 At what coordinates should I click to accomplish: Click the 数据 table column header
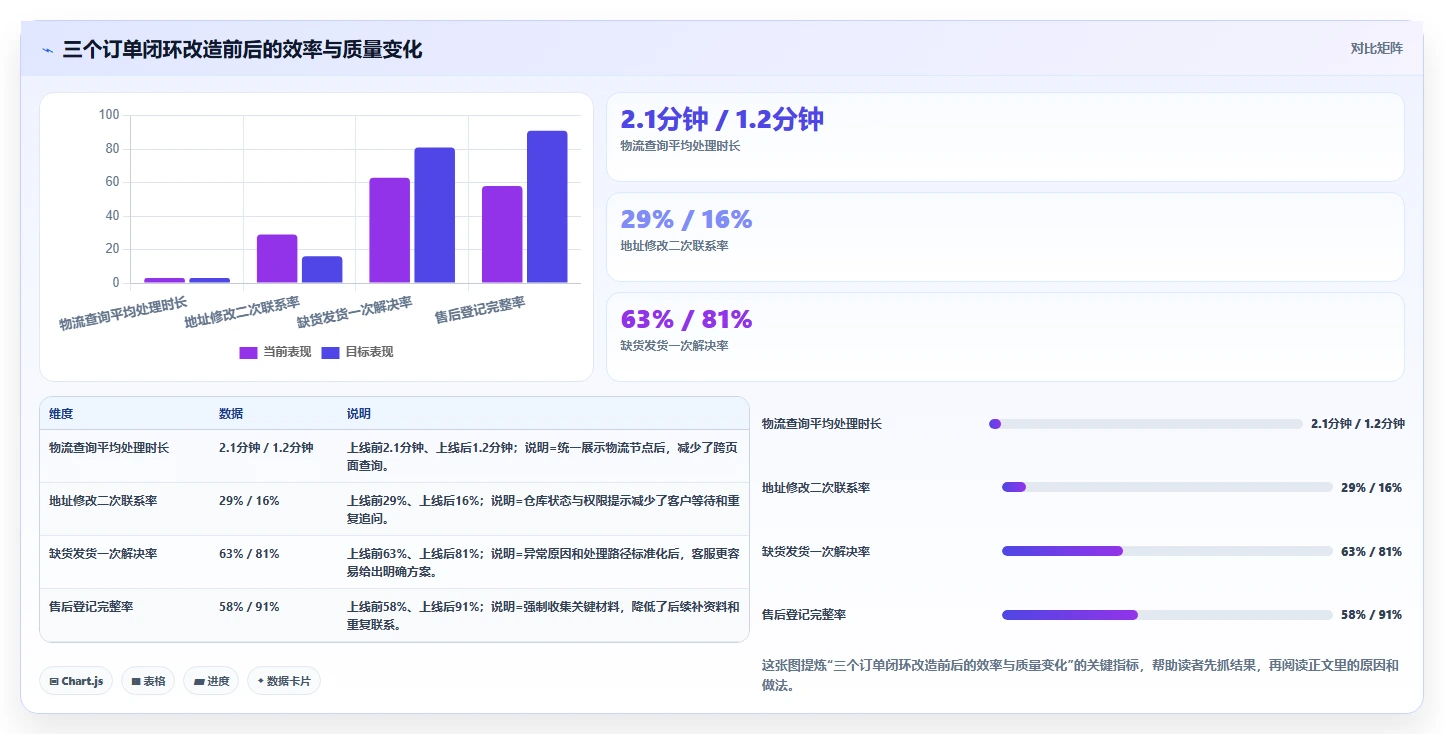pos(231,414)
